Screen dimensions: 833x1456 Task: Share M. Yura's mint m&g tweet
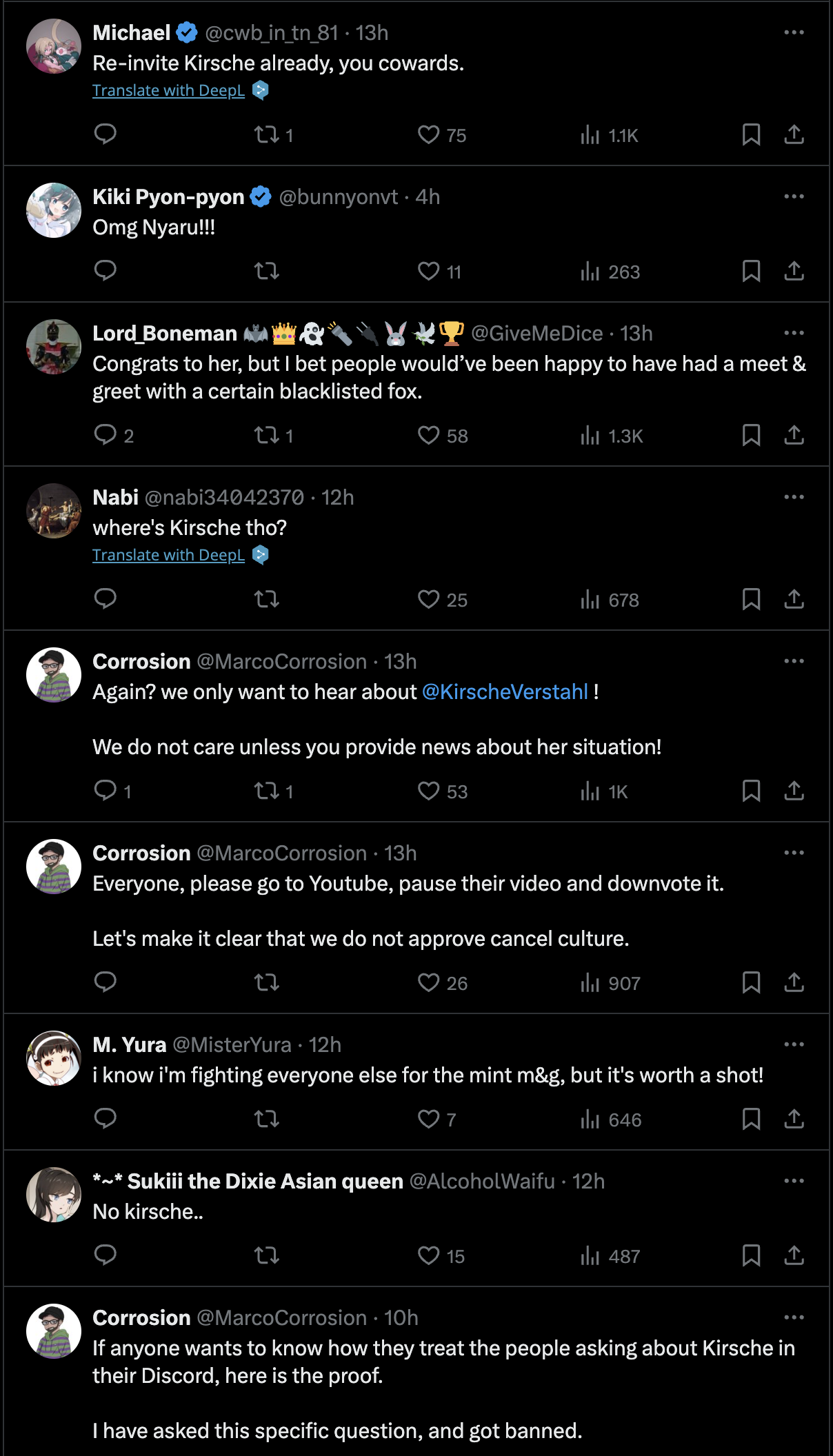pos(794,1118)
